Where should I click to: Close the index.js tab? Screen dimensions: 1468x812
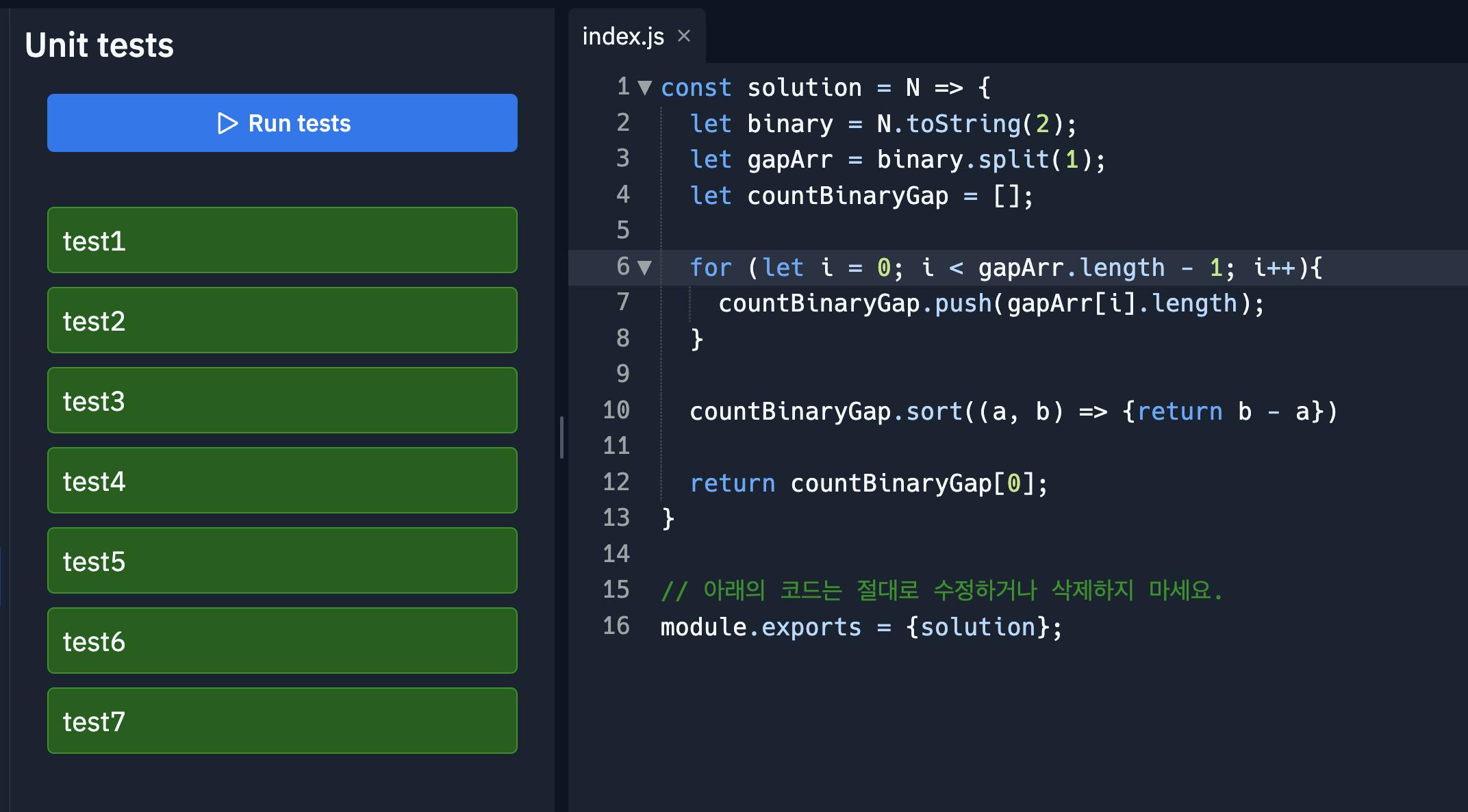coord(684,36)
